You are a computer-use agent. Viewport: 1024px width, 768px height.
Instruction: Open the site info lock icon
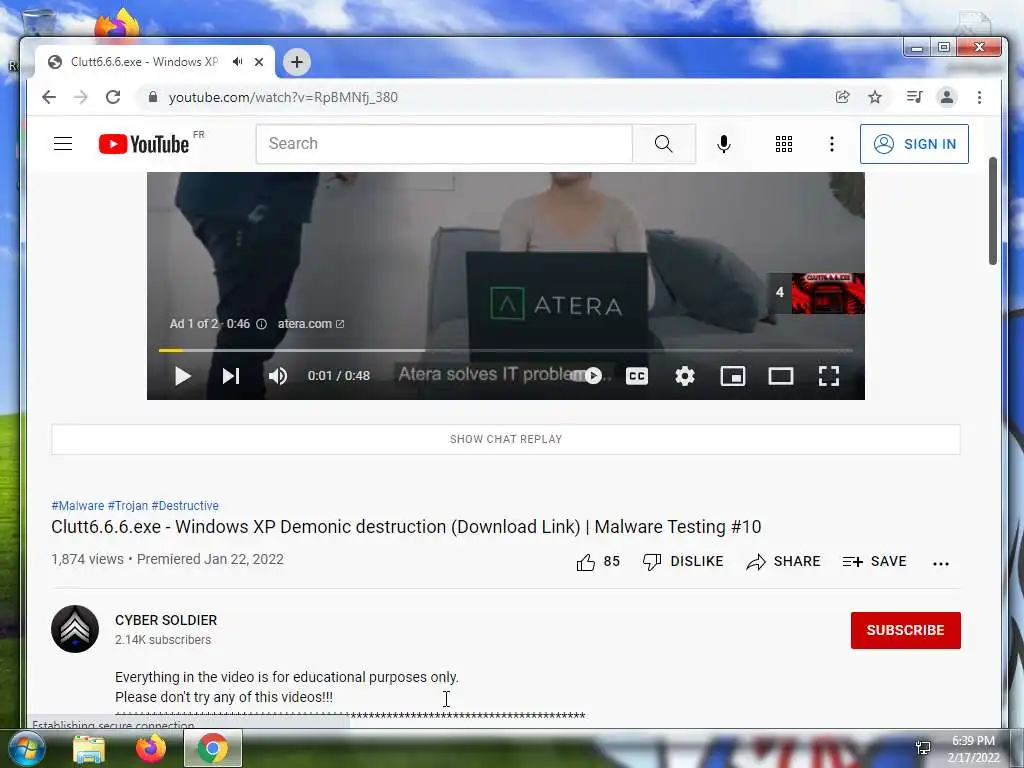(x=153, y=97)
